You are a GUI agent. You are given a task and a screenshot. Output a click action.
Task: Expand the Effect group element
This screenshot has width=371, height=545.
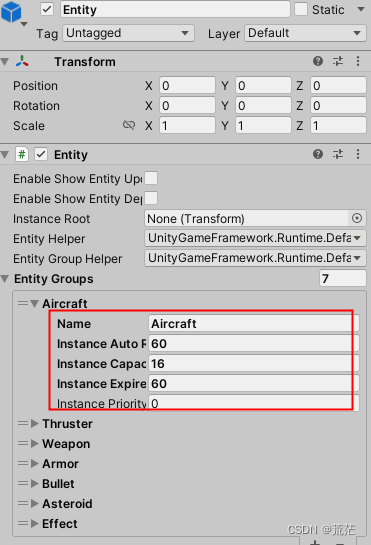(34, 524)
